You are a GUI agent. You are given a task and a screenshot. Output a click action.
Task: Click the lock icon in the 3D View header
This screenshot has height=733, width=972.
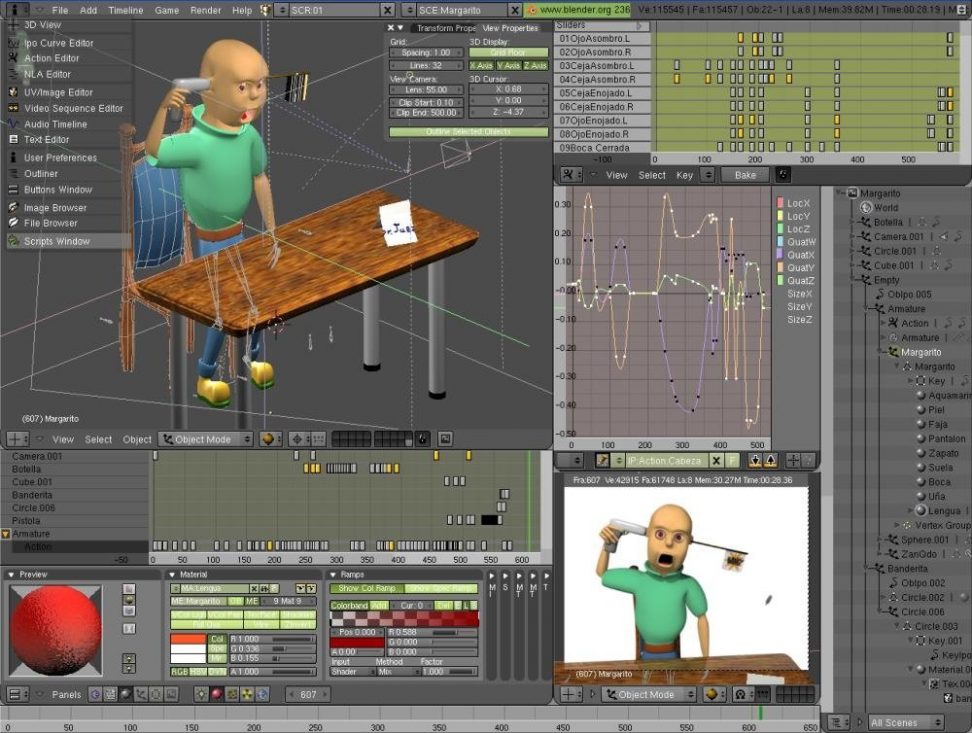coord(421,440)
